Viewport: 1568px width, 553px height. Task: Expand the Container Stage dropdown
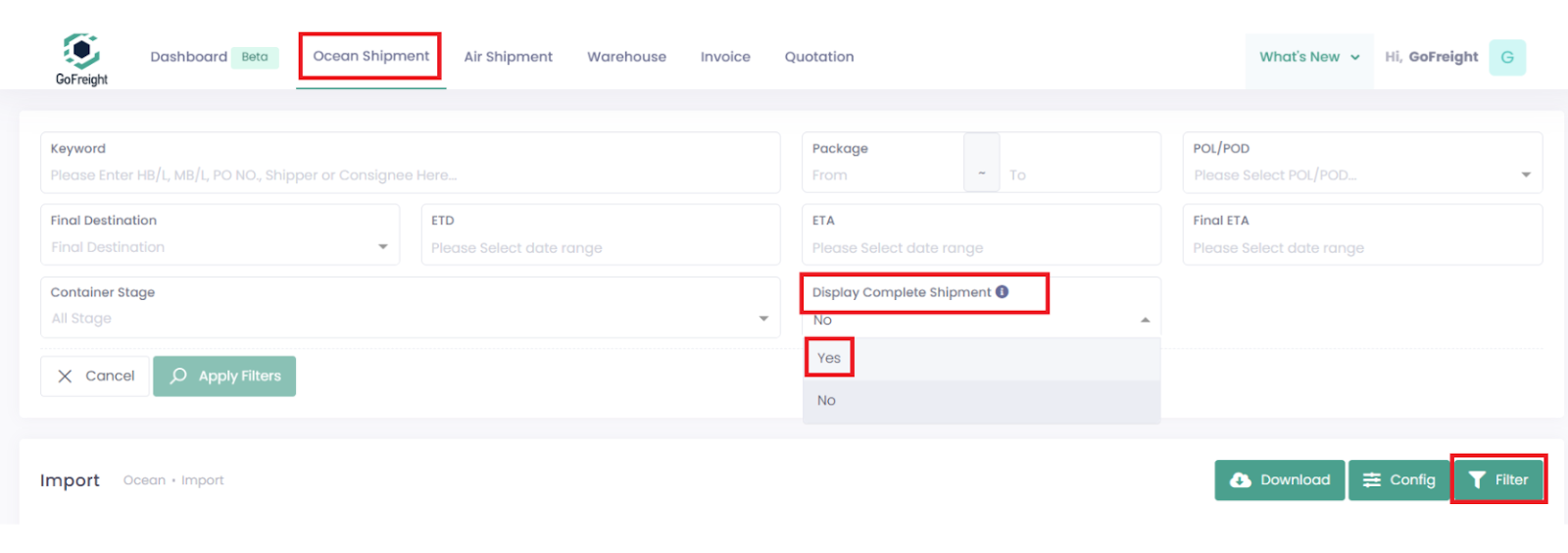click(x=410, y=319)
